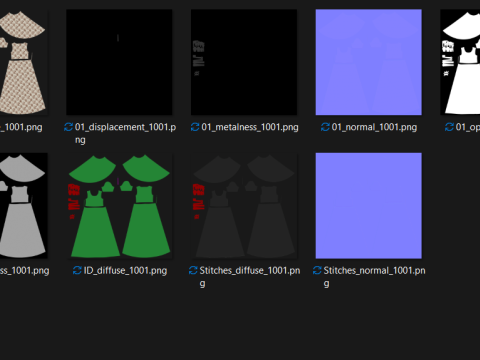The width and height of the screenshot is (480, 360).
Task: Click sync icon next to 01_displacement_1001.png
Action: tap(68, 127)
